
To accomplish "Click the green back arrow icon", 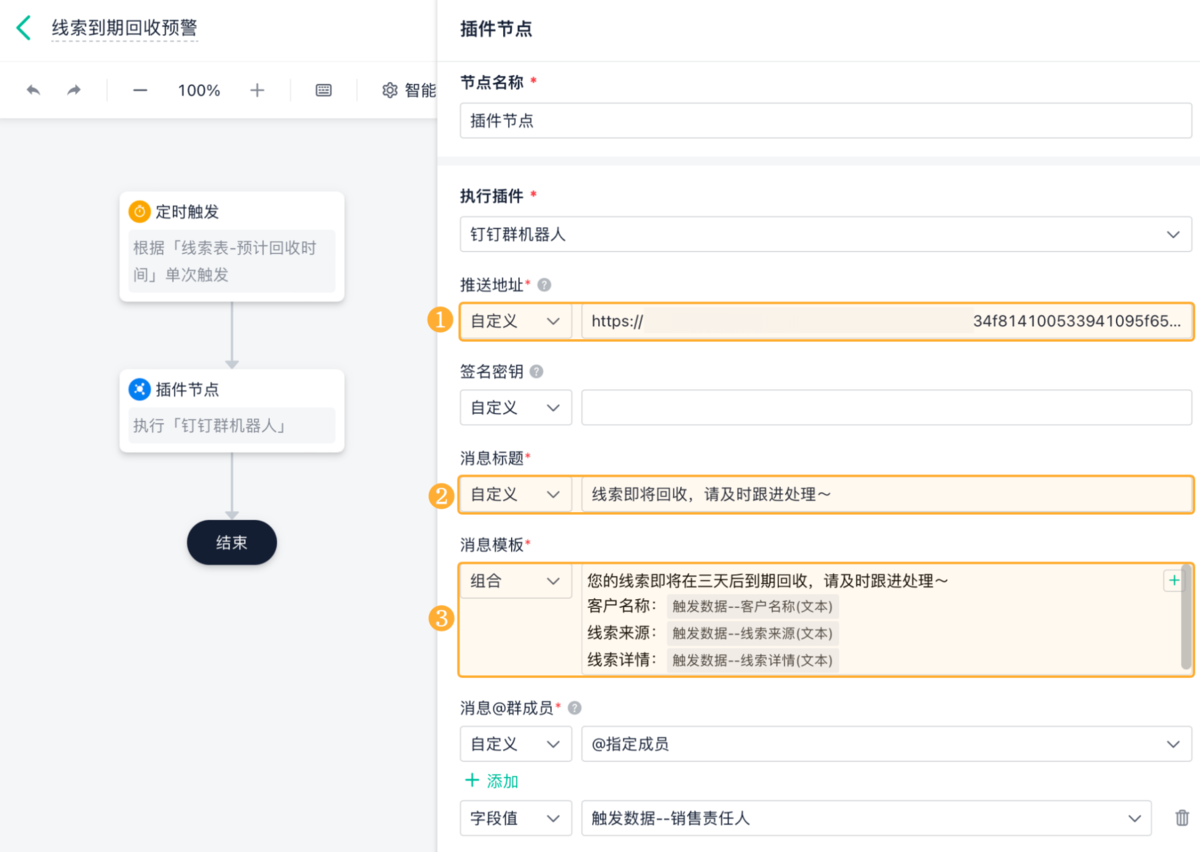I will (x=24, y=28).
